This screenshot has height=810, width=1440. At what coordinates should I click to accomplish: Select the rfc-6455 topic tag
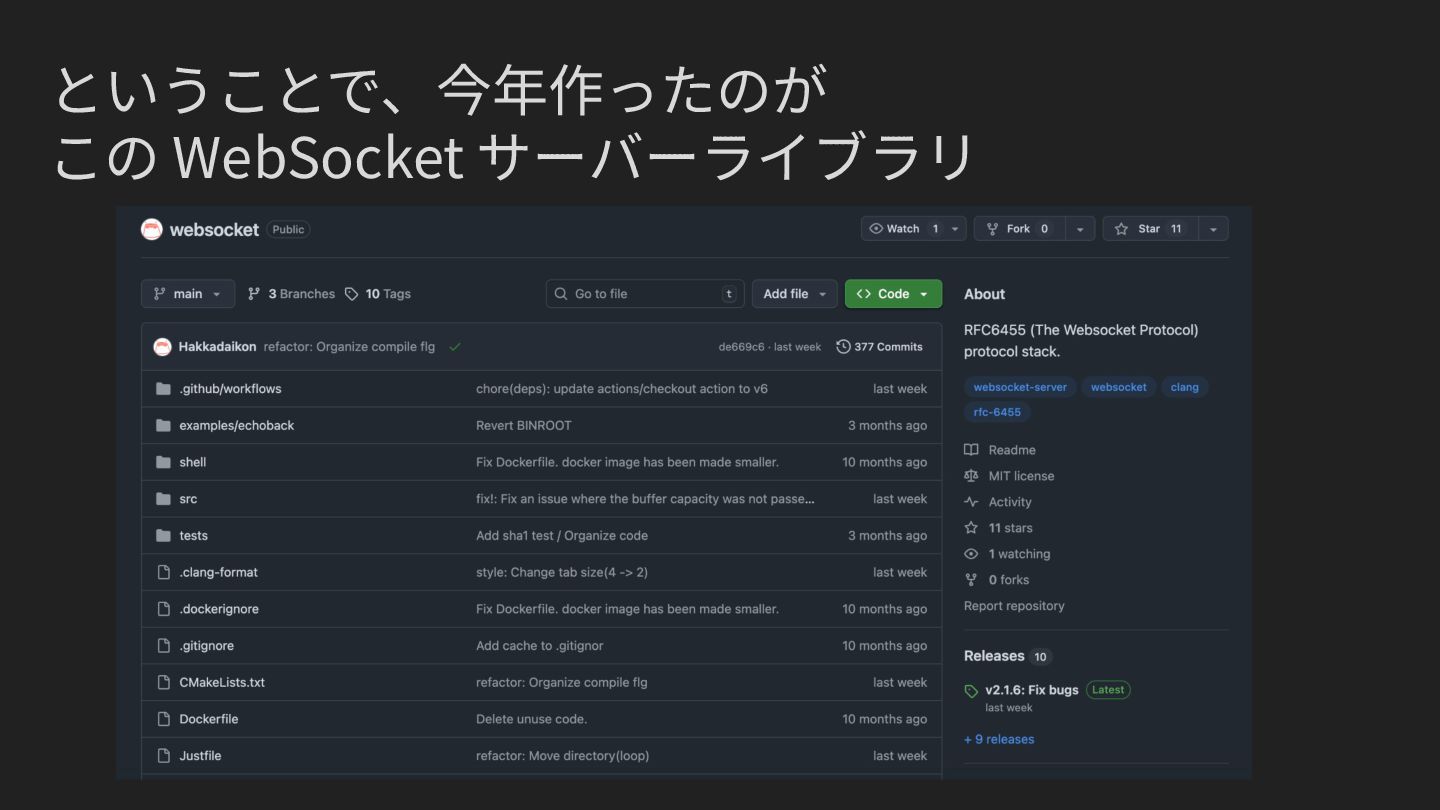point(997,412)
